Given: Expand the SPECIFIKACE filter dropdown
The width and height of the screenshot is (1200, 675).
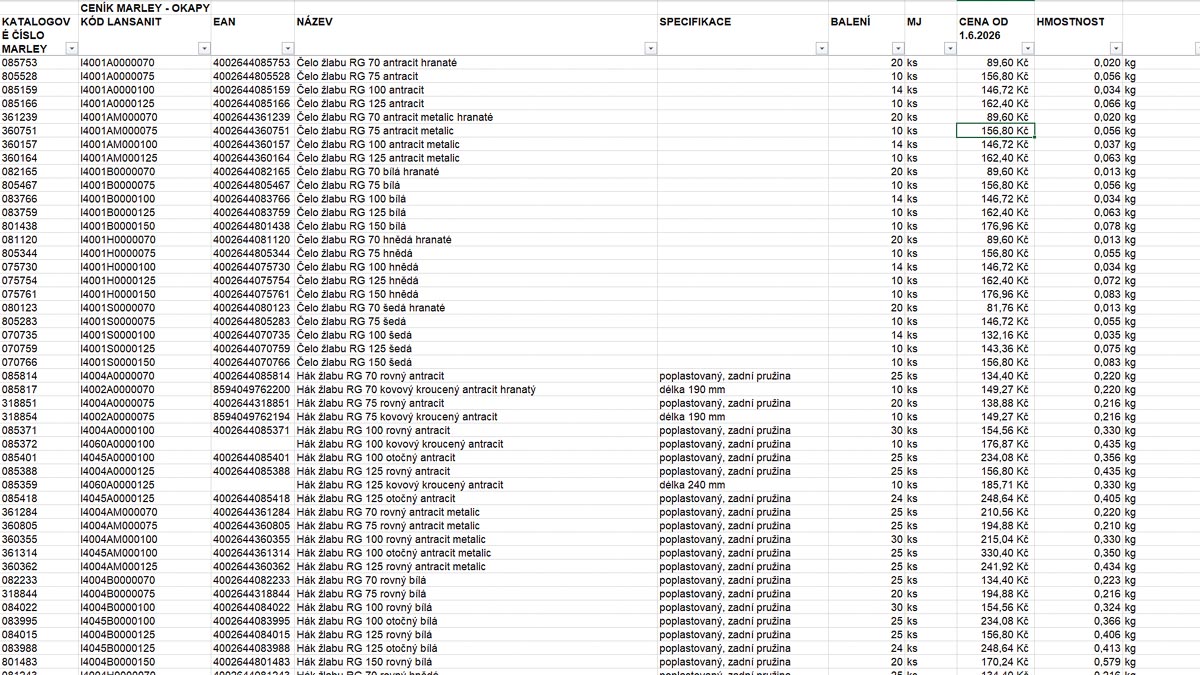Looking at the screenshot, I should coord(821,48).
